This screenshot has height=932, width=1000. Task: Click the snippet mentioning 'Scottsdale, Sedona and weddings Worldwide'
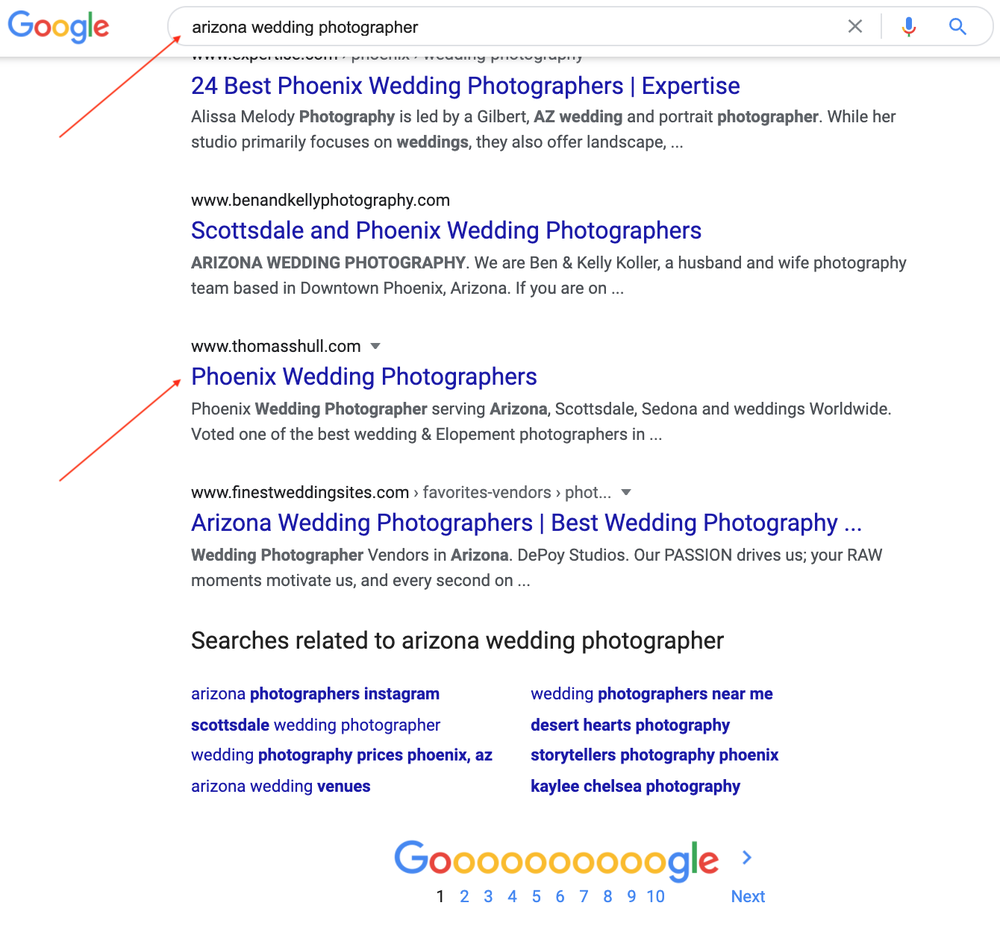point(541,422)
